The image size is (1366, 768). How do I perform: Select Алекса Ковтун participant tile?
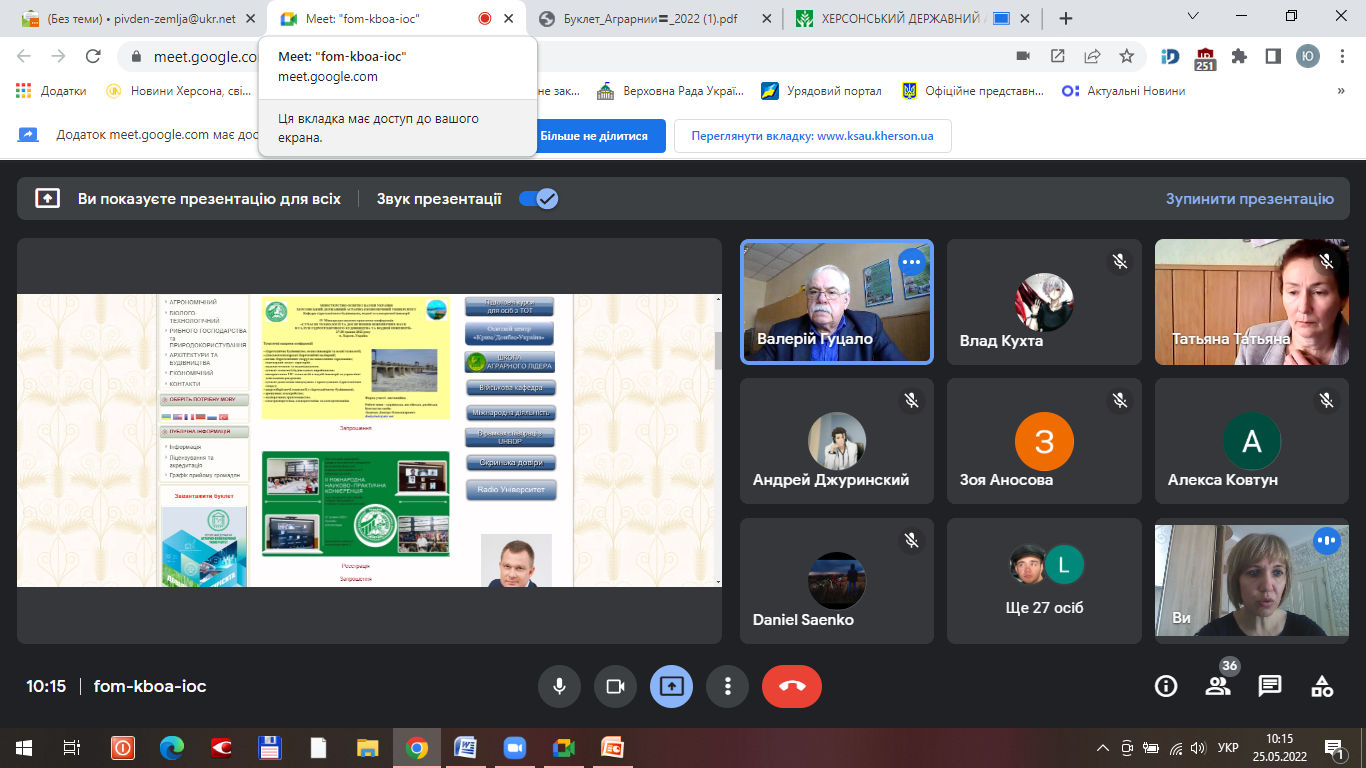(1251, 441)
